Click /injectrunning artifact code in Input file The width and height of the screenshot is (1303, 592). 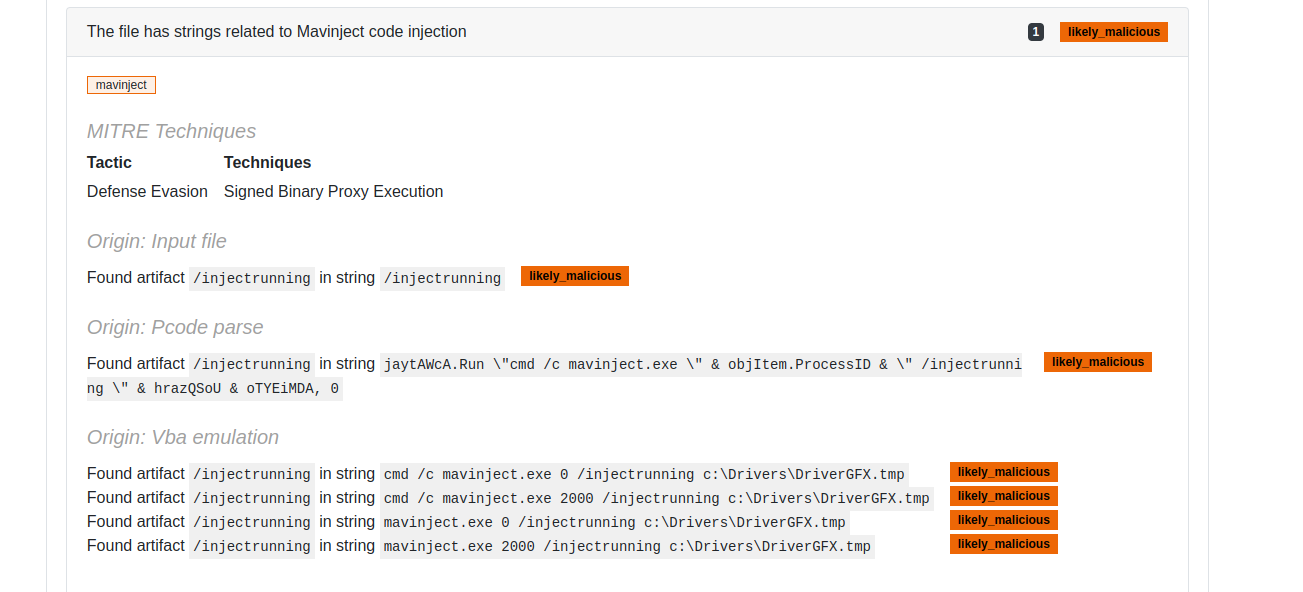point(251,278)
